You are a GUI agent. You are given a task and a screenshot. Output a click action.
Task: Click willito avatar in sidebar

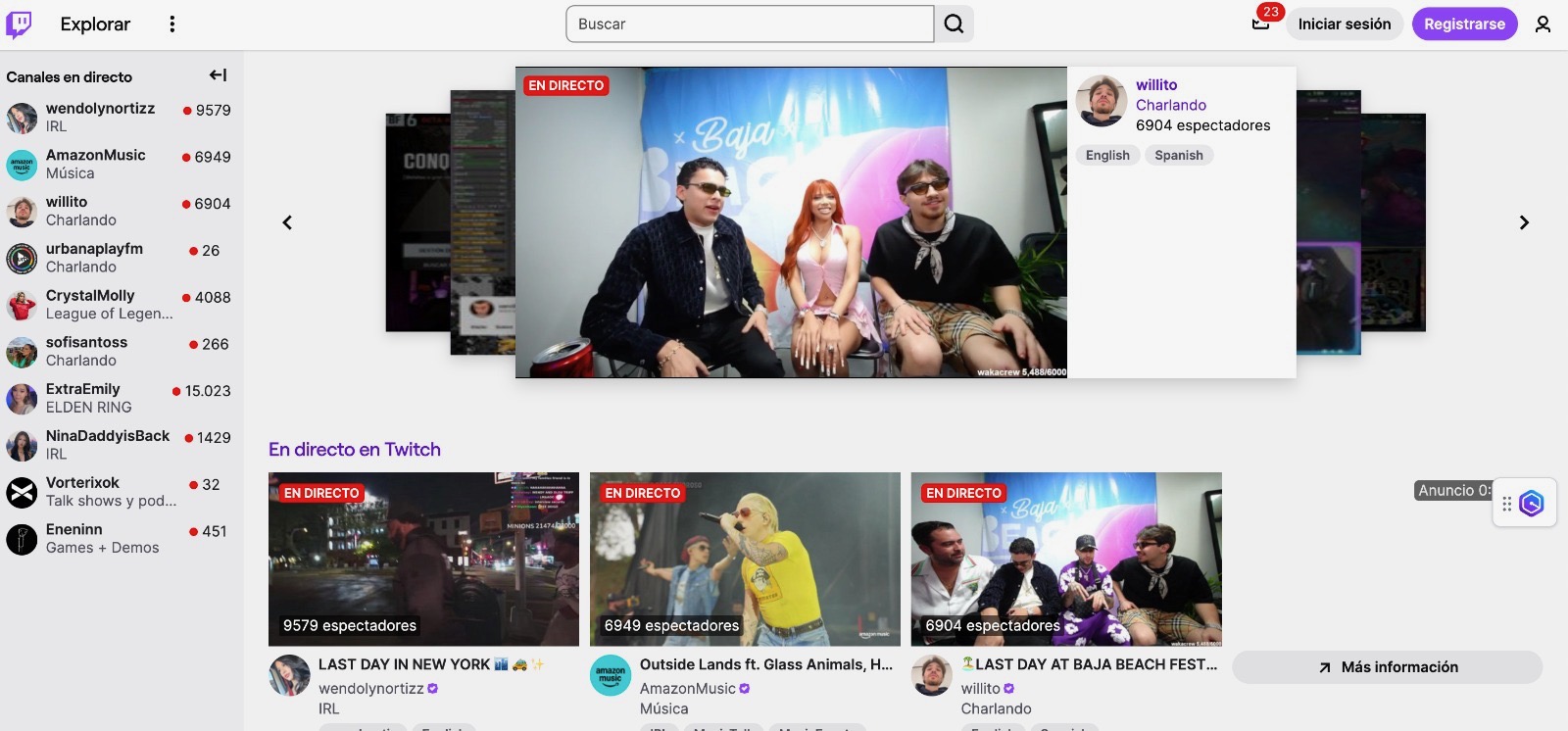pos(22,212)
